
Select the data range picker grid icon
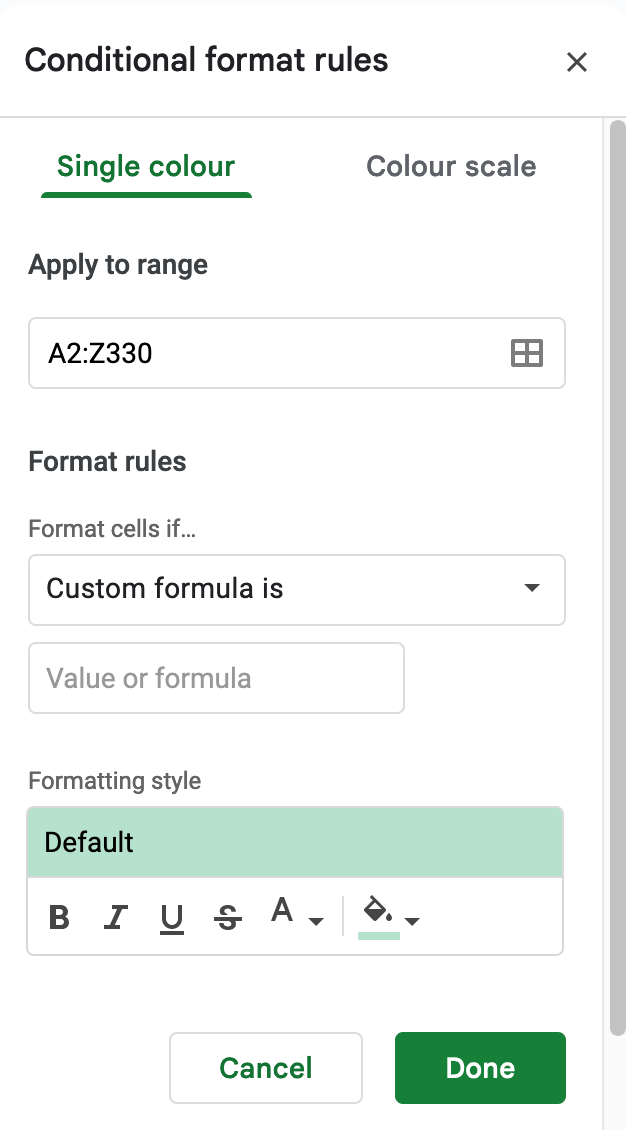pos(528,352)
